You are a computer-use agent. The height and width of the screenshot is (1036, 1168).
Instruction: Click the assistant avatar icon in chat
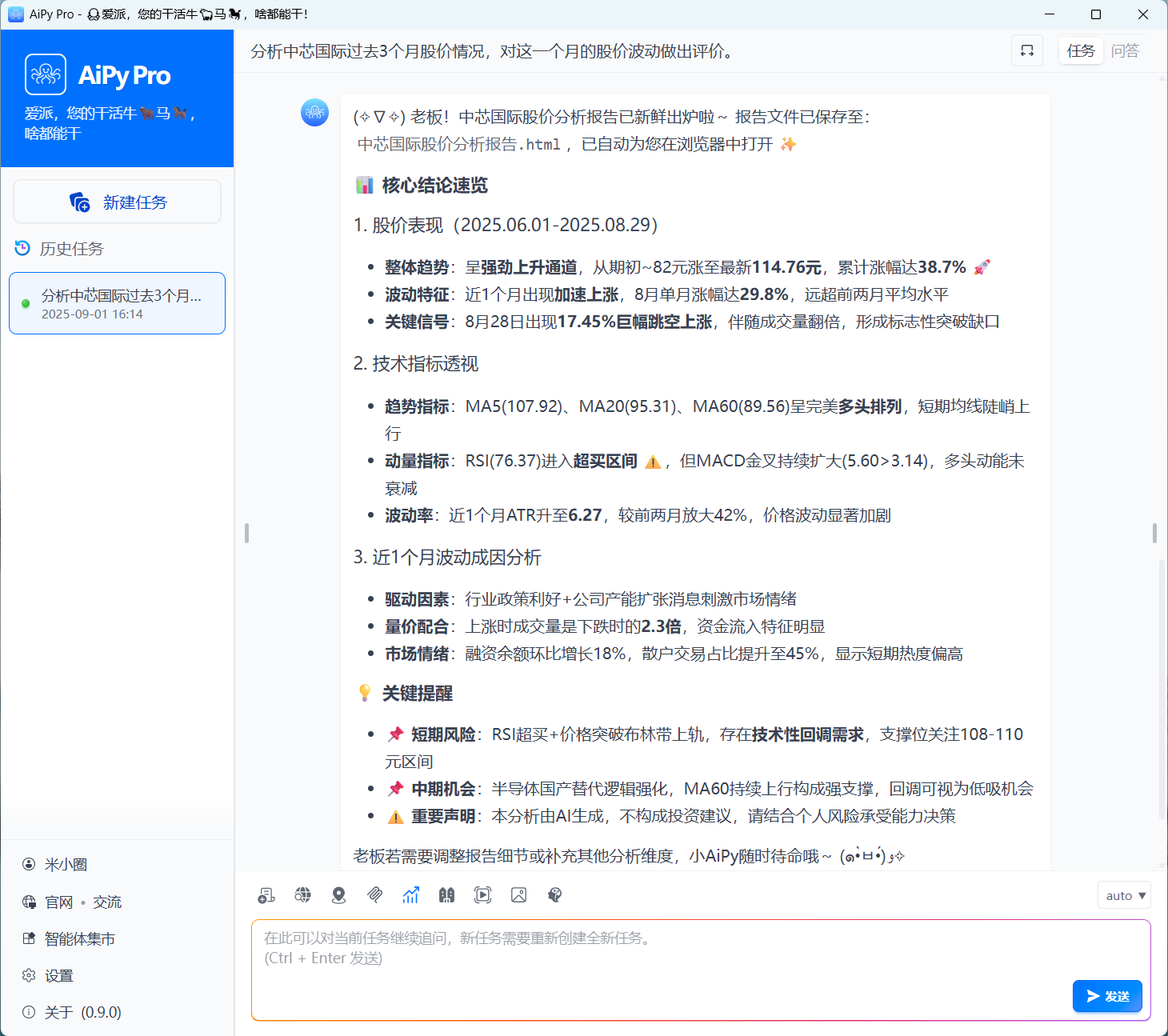point(314,112)
